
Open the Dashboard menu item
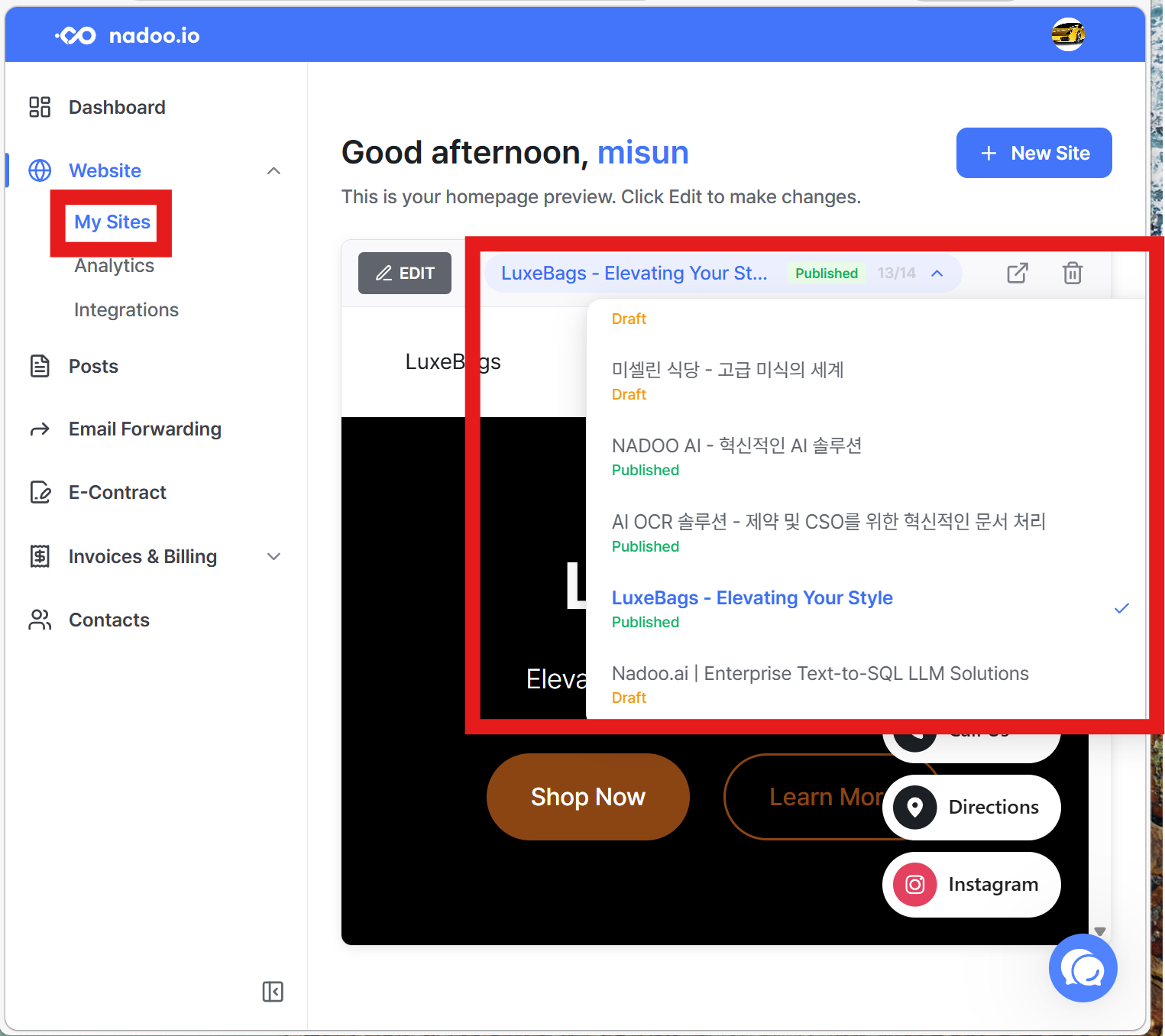pos(117,107)
